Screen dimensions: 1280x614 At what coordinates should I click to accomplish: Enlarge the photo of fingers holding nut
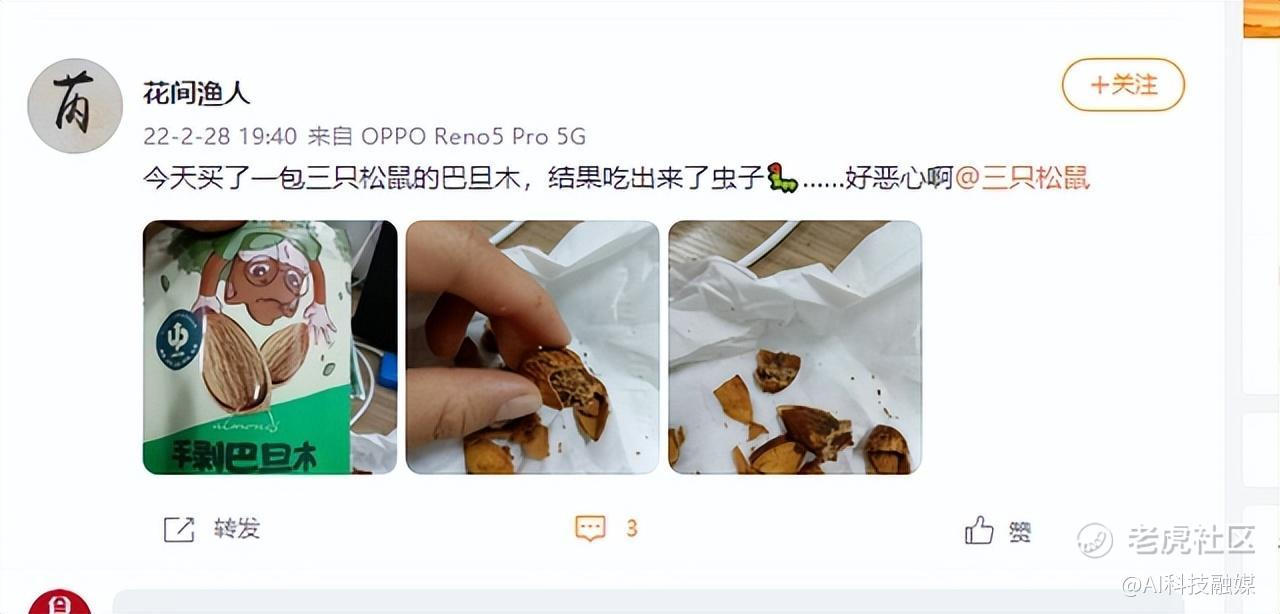(532, 347)
